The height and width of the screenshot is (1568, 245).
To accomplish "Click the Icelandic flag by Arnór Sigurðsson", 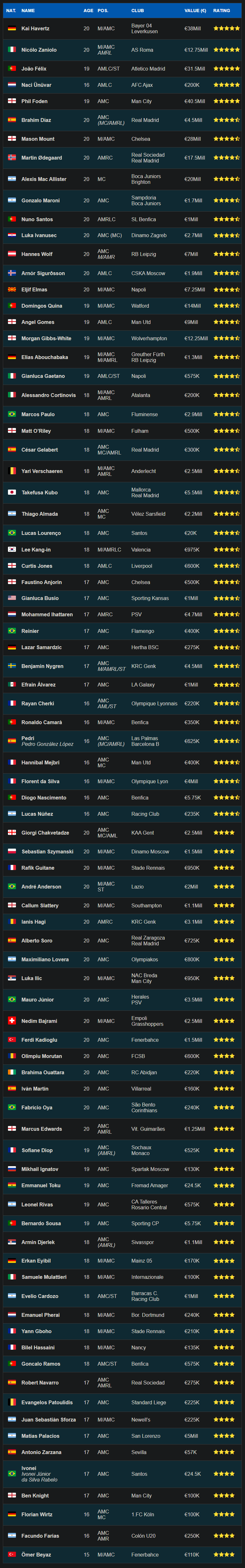I will click(11, 273).
